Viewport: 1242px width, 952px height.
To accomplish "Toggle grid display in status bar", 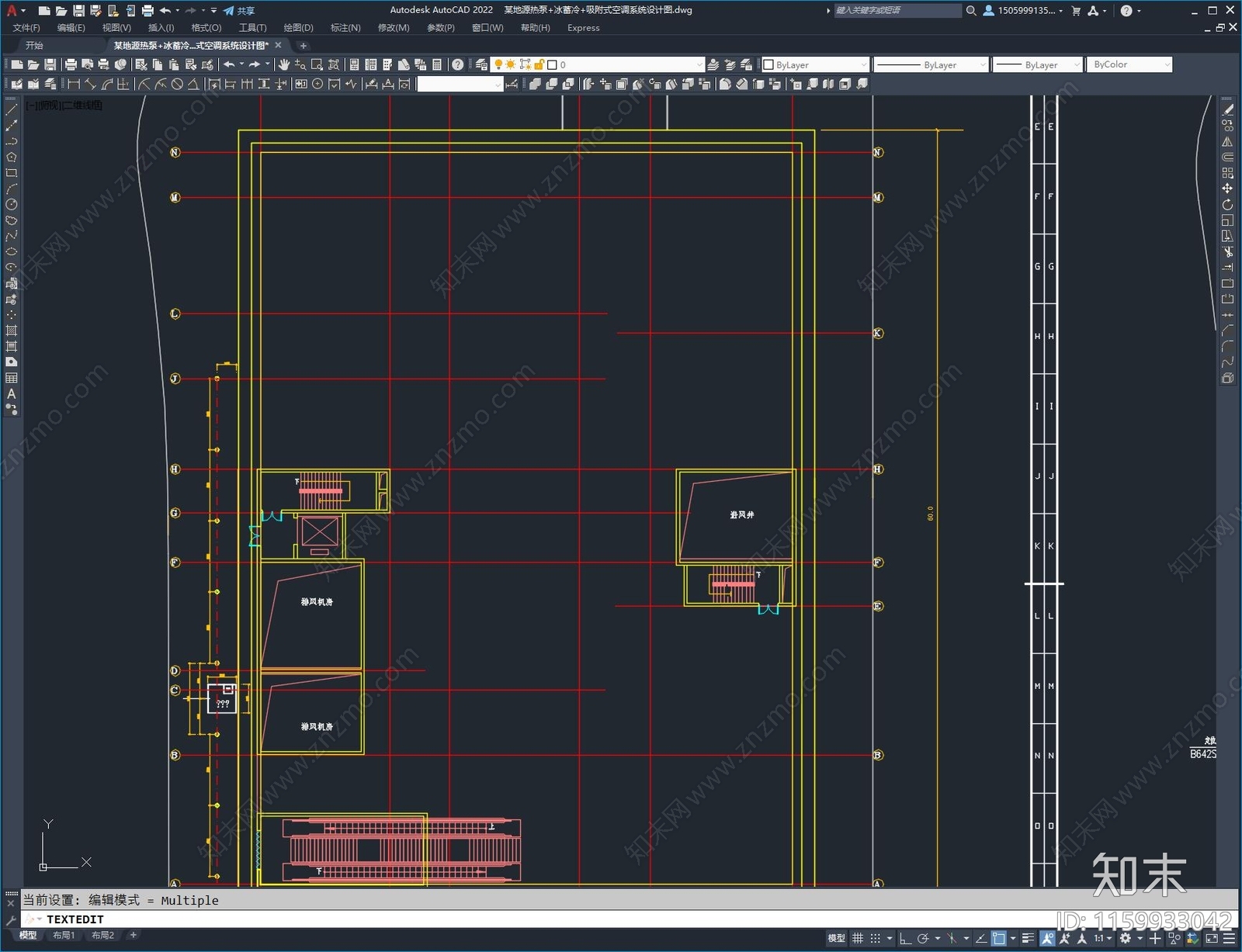I will [x=858, y=938].
